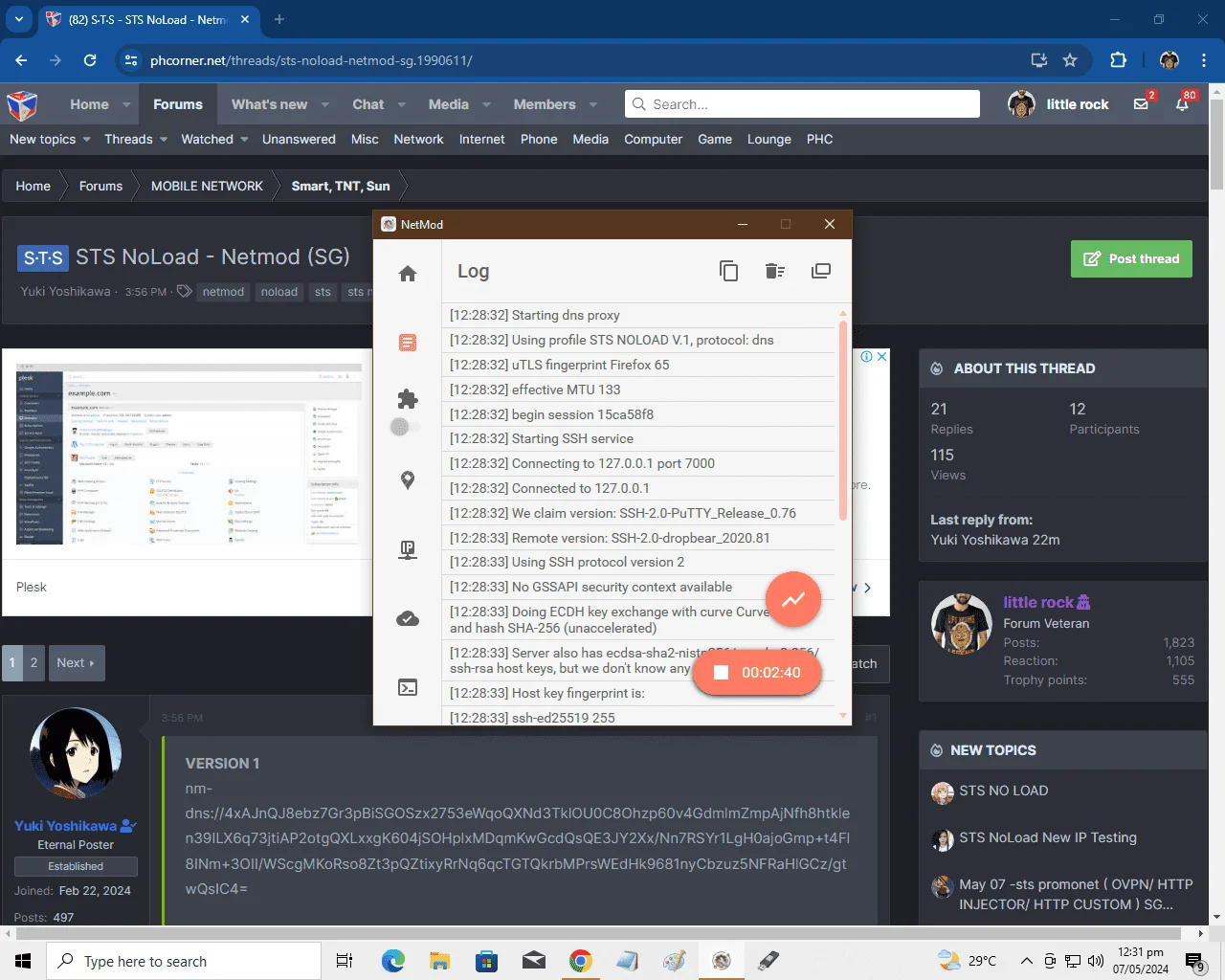Bookmark this page with the star icon
The height and width of the screenshot is (980, 1225).
click(x=1070, y=60)
